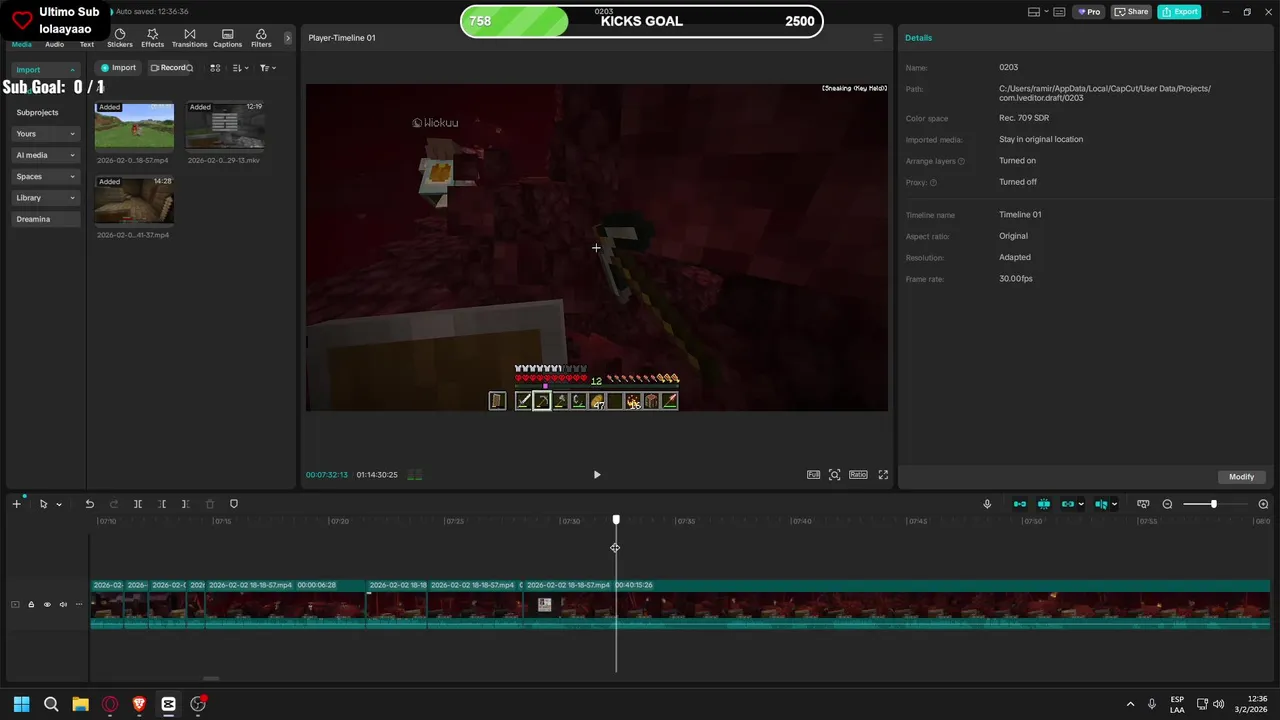Delete left of playhead

[162, 504]
